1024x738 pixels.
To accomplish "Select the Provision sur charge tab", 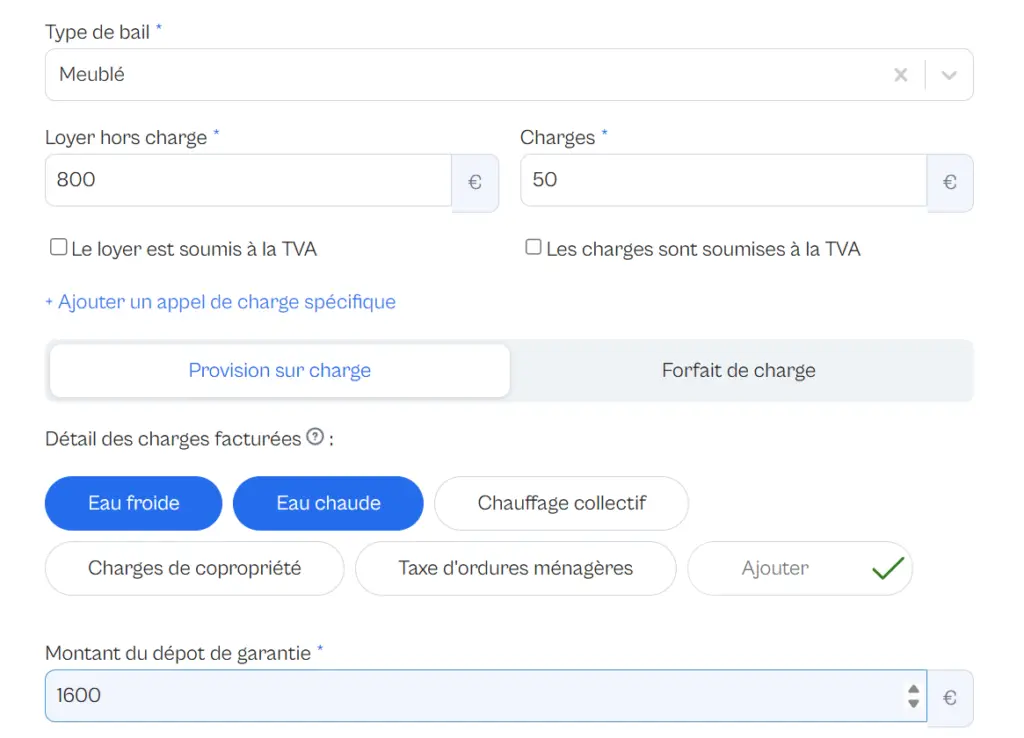I will (280, 370).
